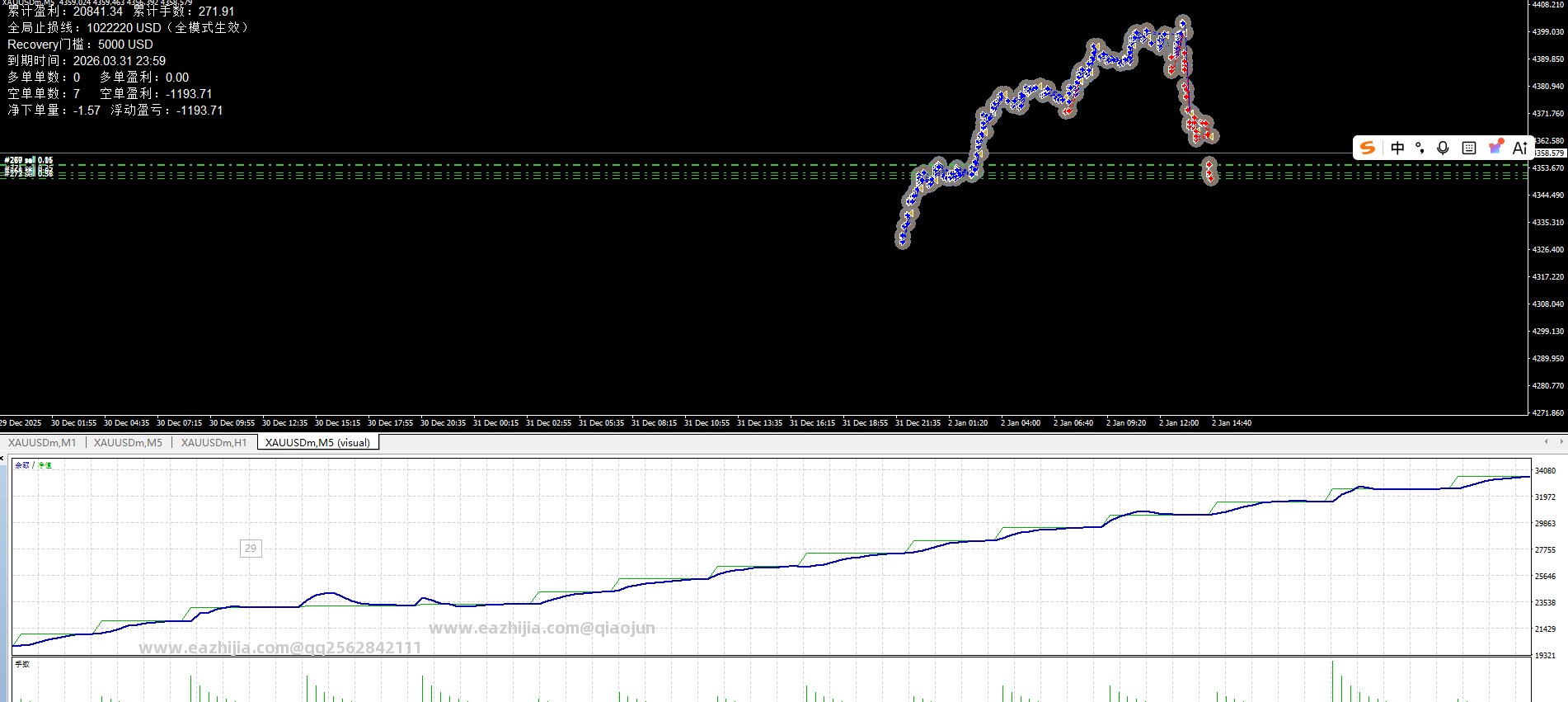This screenshot has height=702, width=1568.
Task: Click the 净值 equity legend label
Action: tap(45, 465)
